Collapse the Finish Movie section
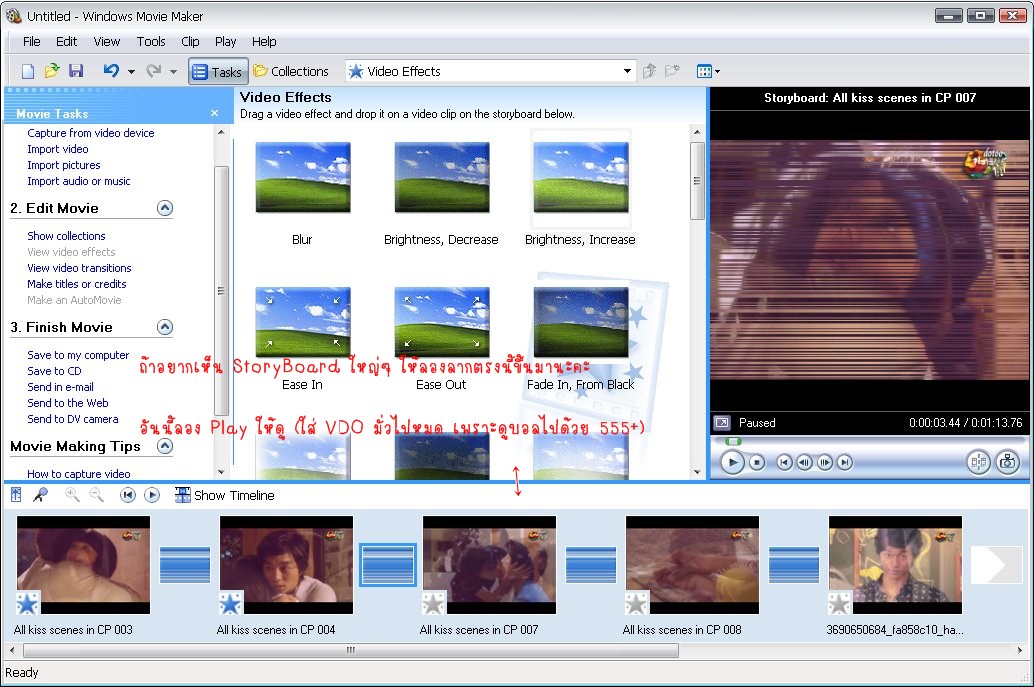The image size is (1034, 687). click(x=165, y=327)
